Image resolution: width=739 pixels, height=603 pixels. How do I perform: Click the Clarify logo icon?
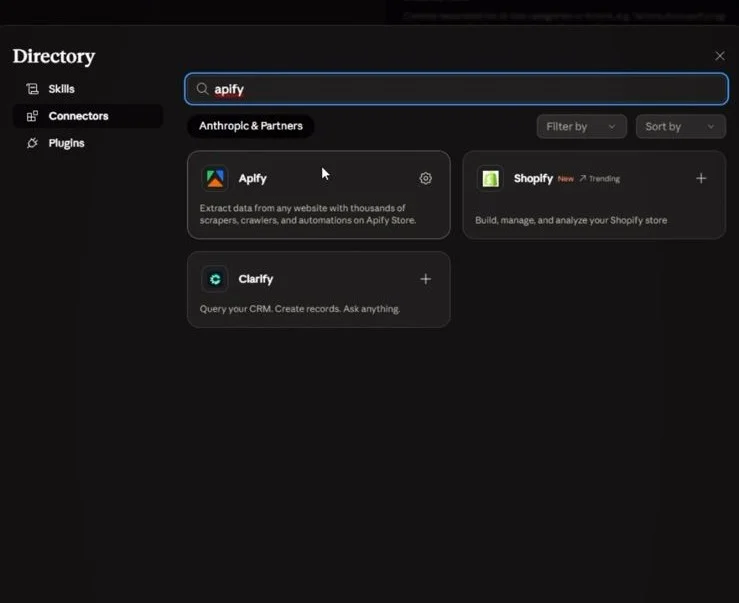pyautogui.click(x=215, y=279)
